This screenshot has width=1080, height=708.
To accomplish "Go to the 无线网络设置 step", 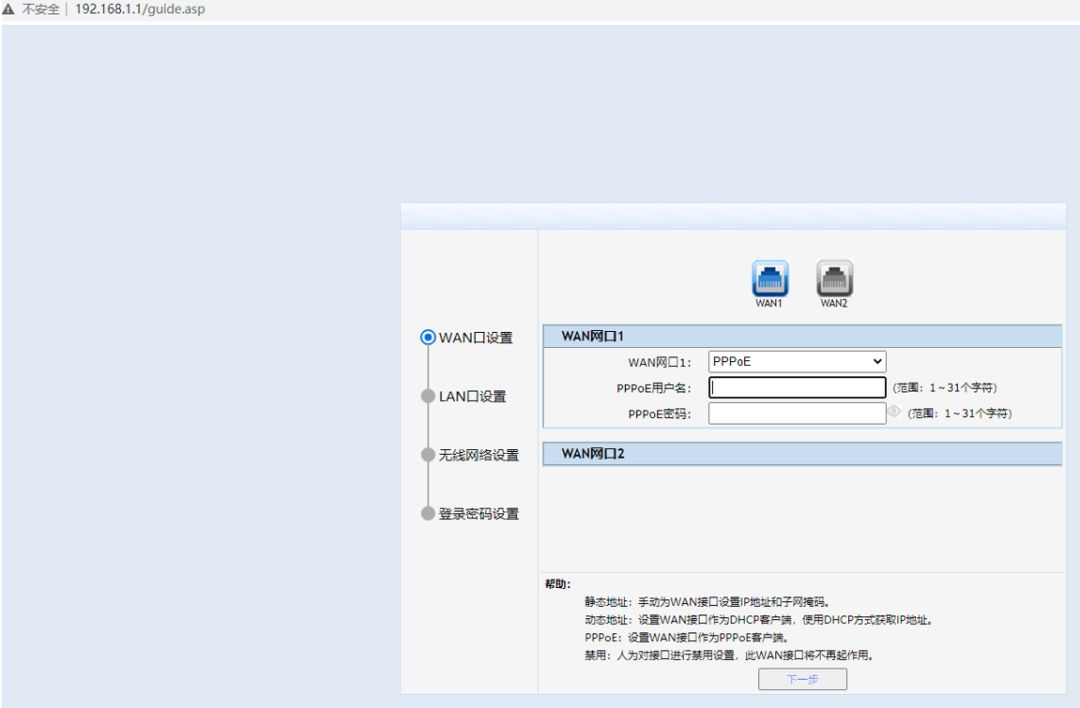I will pyautogui.click(x=470, y=455).
